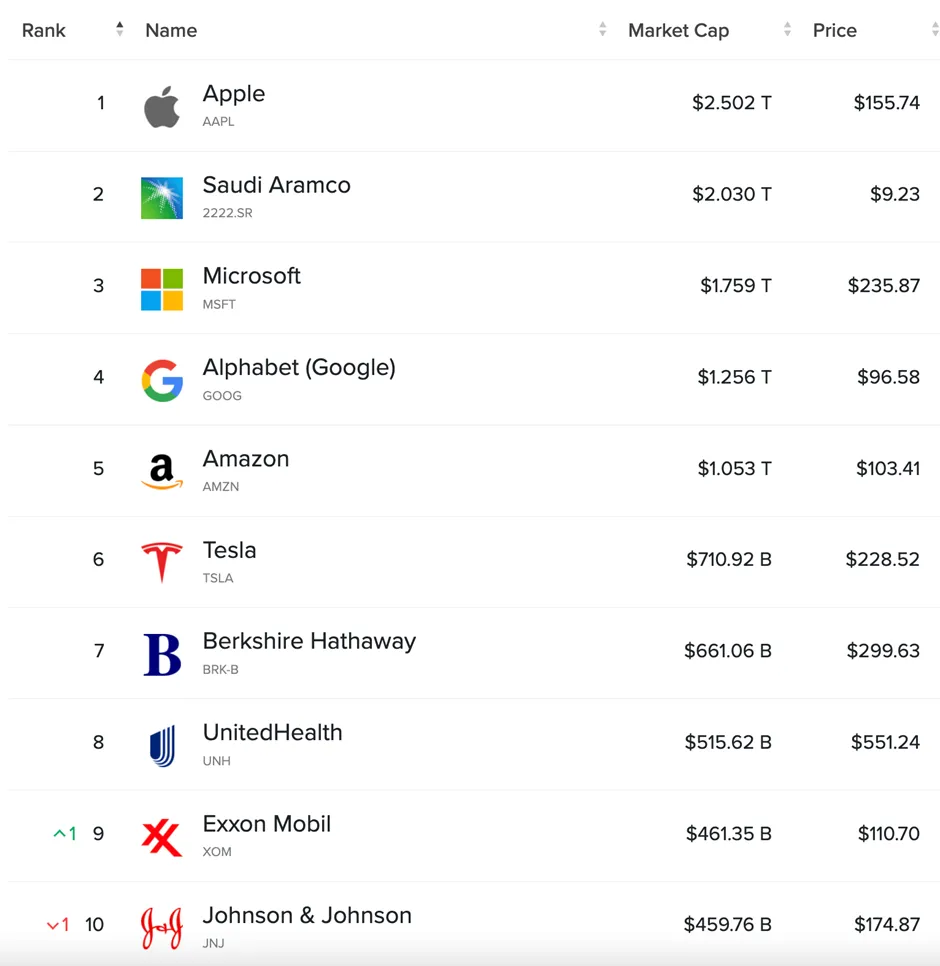Open the Berkshire Hathaway name link
Screen dimensions: 940x966
[x=309, y=642]
